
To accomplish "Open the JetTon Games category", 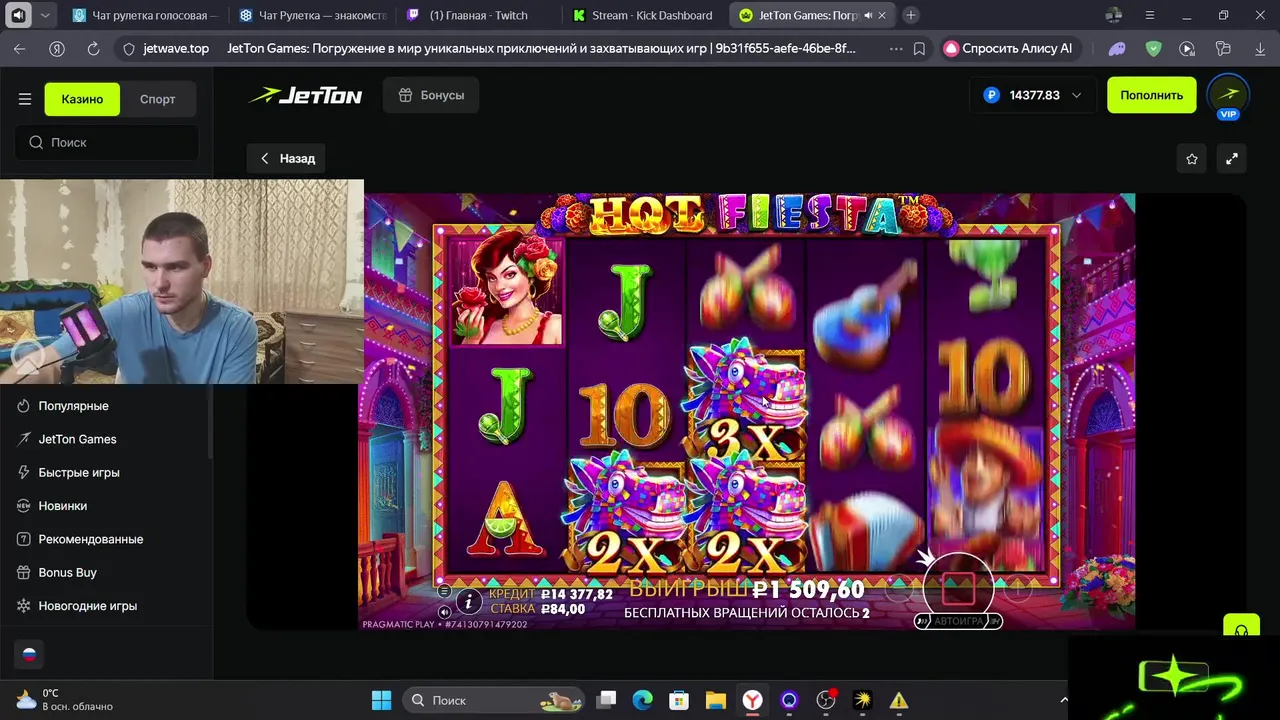I will (77, 439).
